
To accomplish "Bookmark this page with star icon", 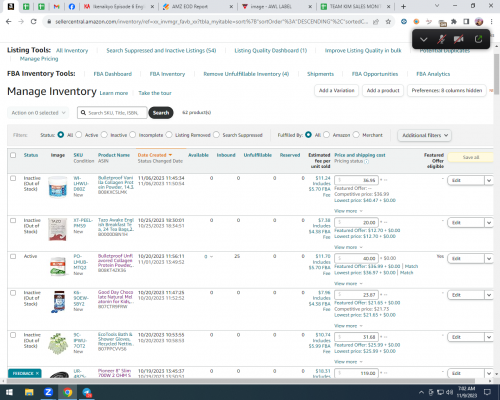I will point(388,22).
